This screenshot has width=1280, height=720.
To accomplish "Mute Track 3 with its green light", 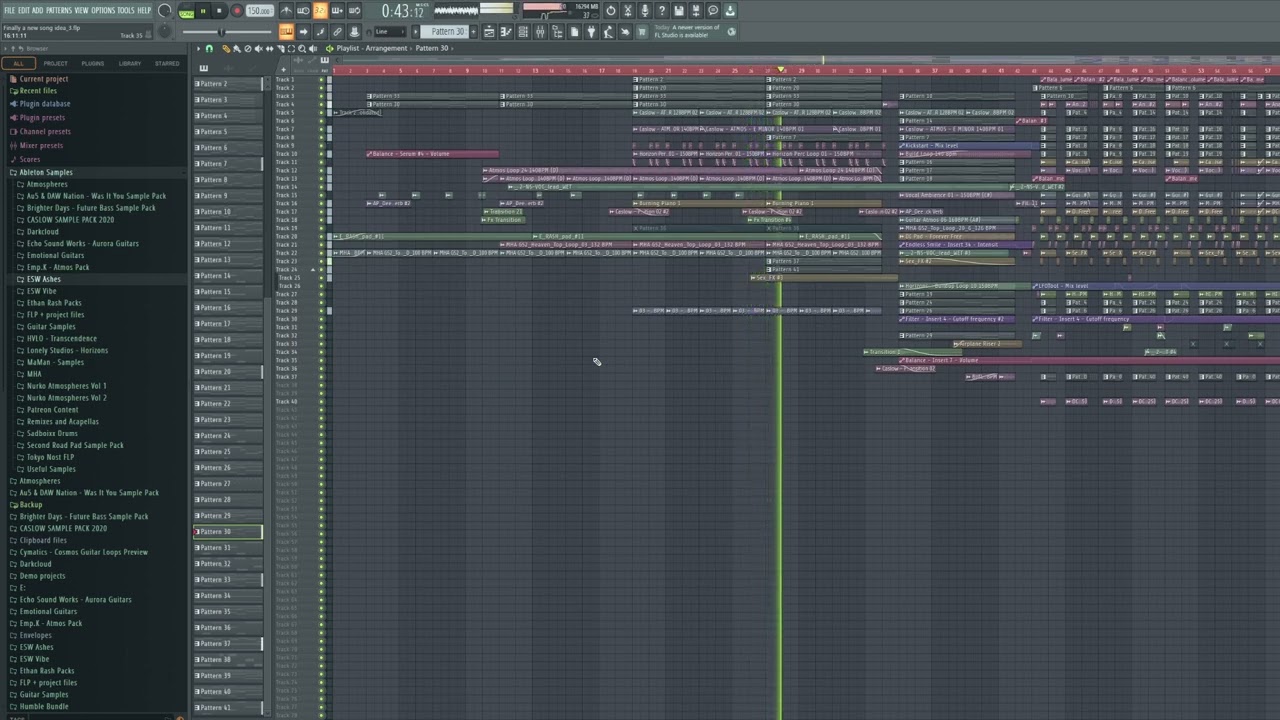I will 322,96.
